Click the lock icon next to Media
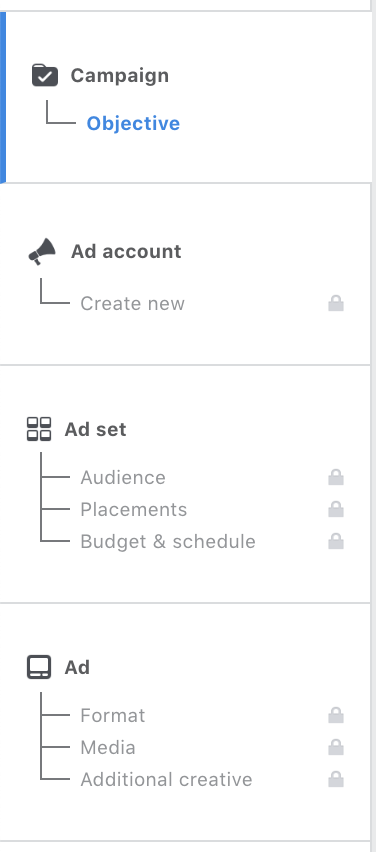 coord(336,747)
